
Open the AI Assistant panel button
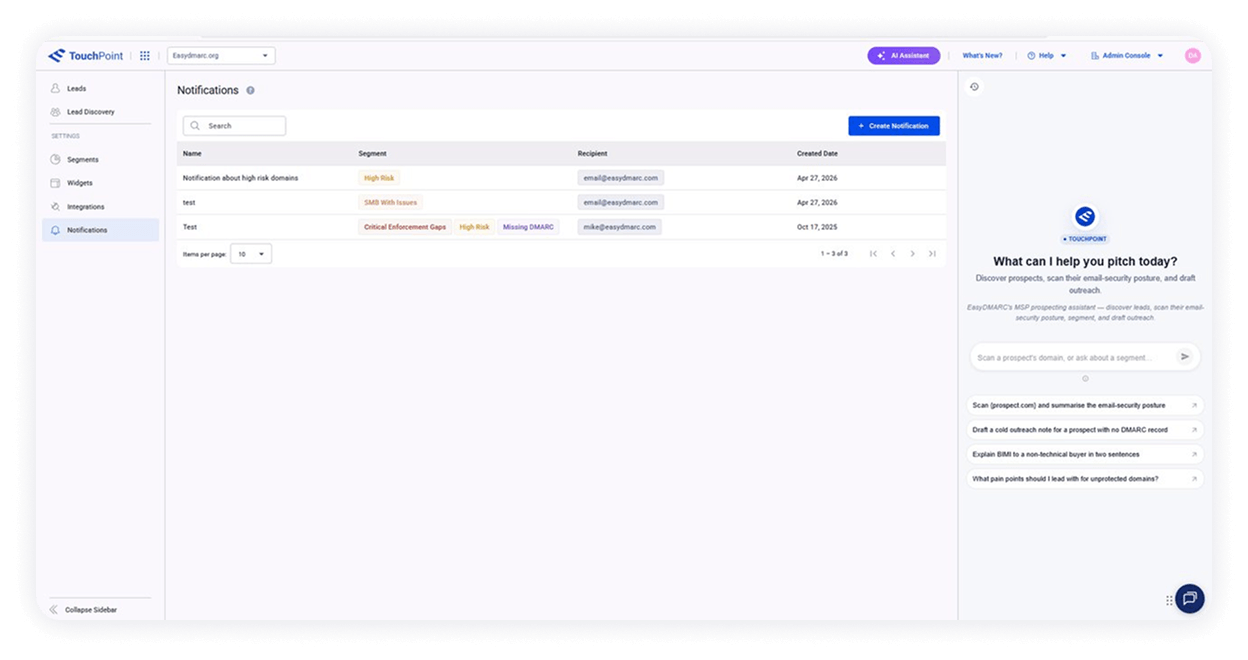[903, 56]
